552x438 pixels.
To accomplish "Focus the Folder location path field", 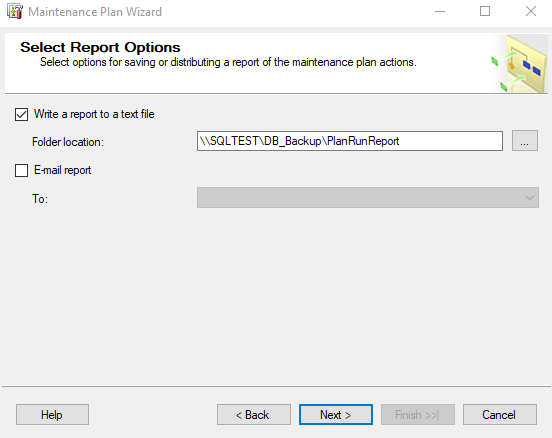I will 350,141.
